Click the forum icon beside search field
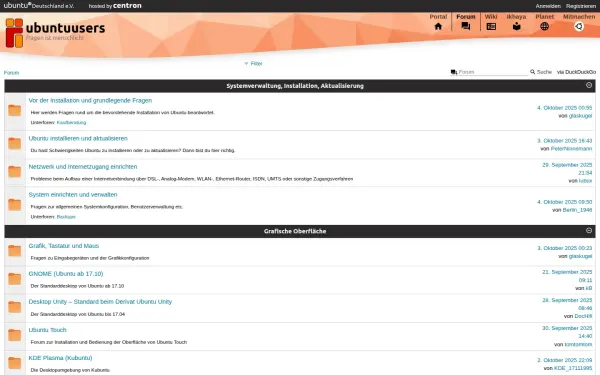This screenshot has width=600, height=375. click(454, 72)
